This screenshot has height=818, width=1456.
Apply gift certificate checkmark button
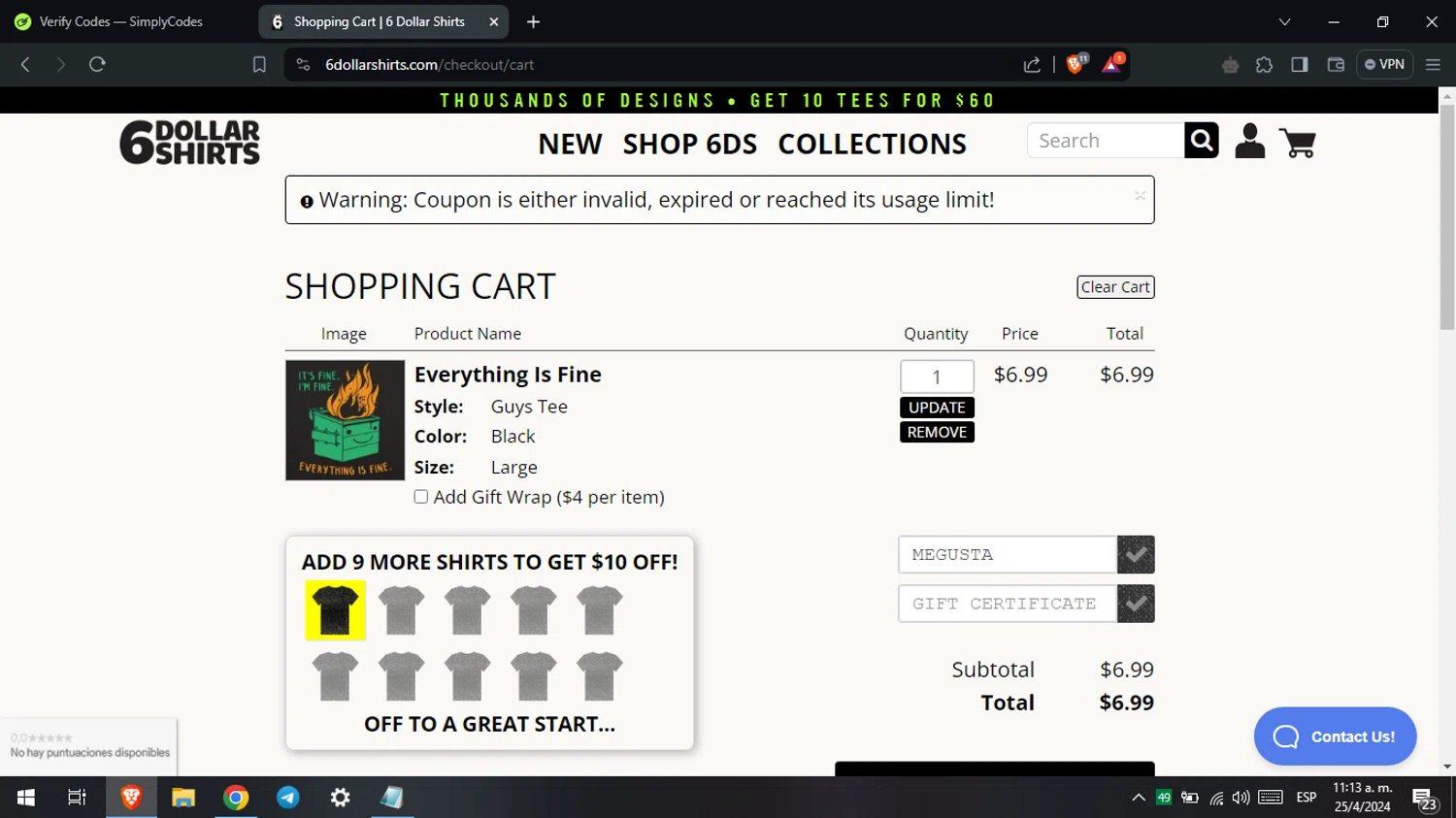point(1136,604)
